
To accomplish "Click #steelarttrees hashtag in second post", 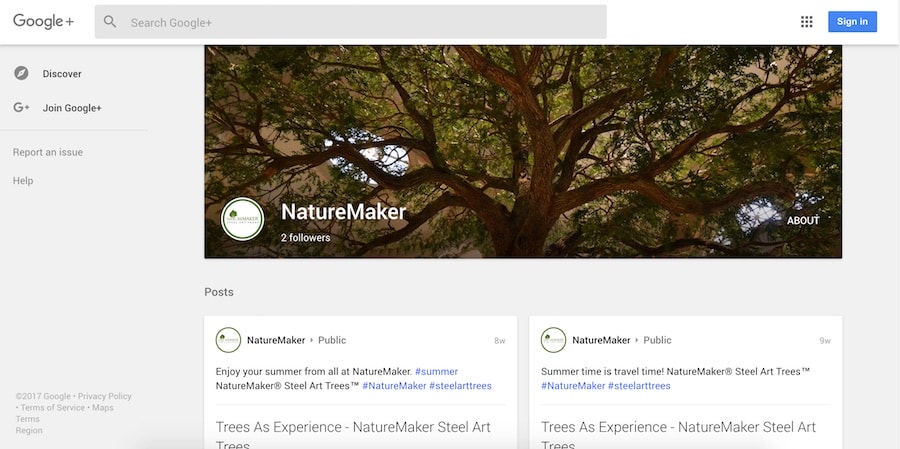I will [640, 385].
